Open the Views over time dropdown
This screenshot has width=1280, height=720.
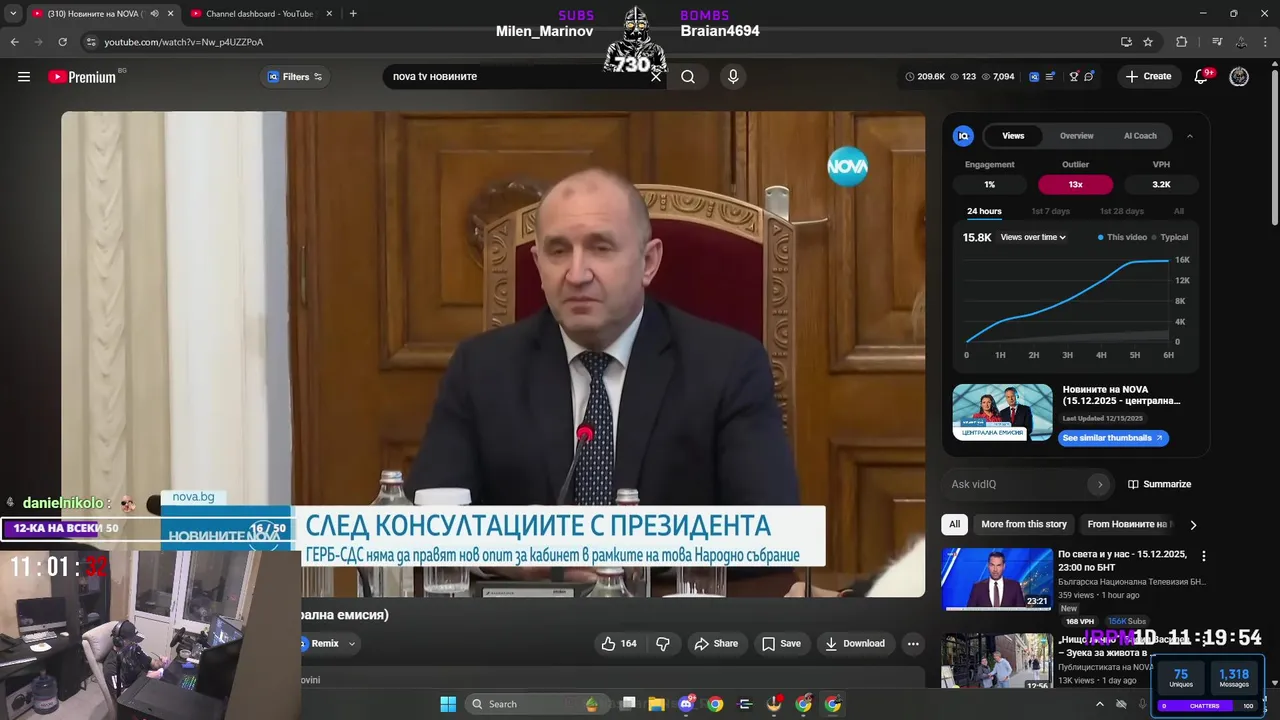1033,238
